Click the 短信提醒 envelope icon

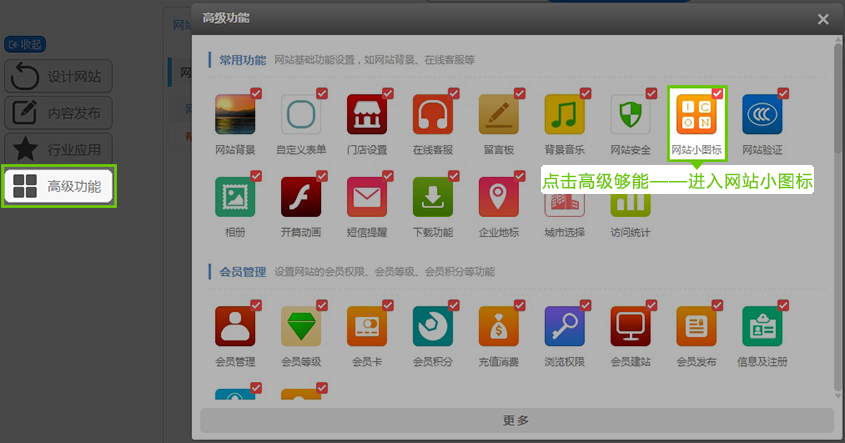367,198
